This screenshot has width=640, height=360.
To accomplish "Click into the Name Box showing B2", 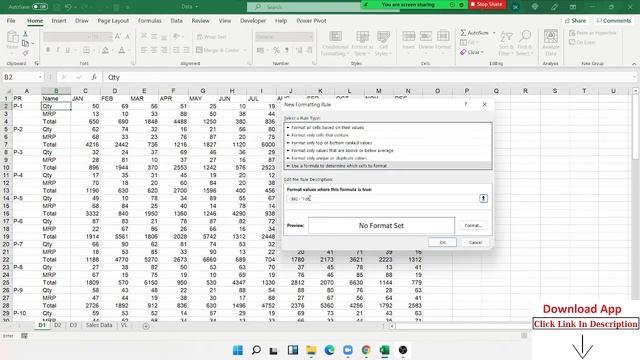I will tap(20, 77).
